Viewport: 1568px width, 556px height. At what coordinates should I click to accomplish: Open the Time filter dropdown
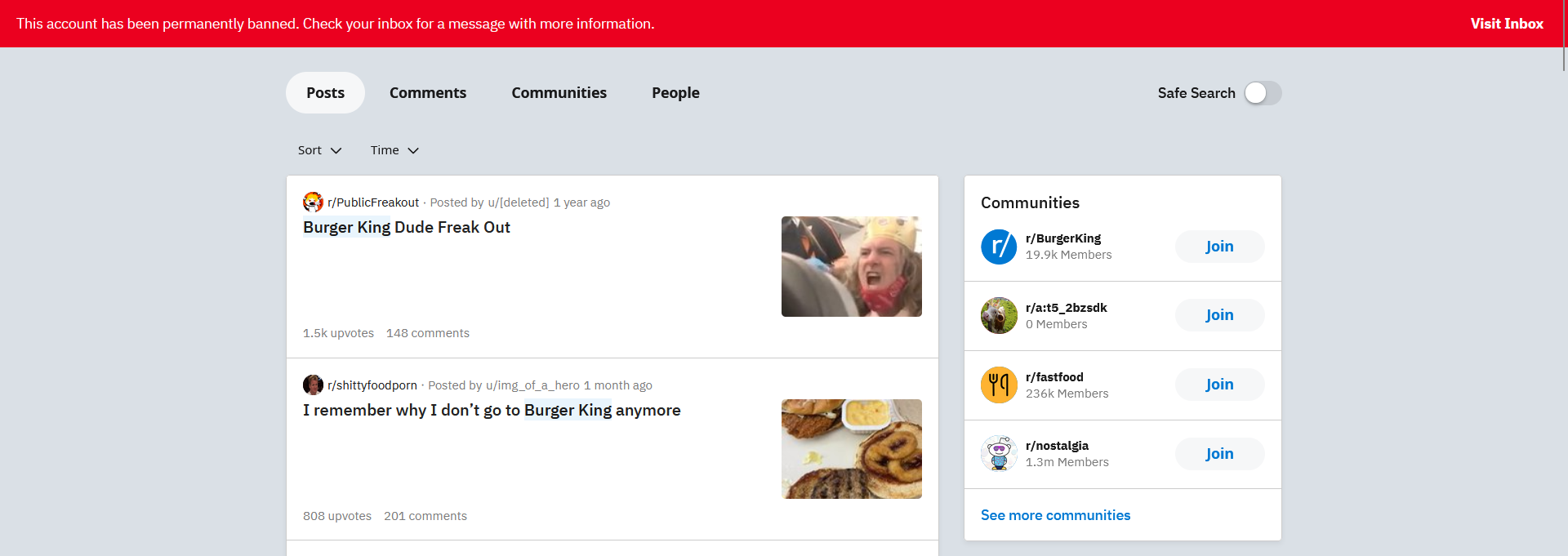click(x=394, y=150)
